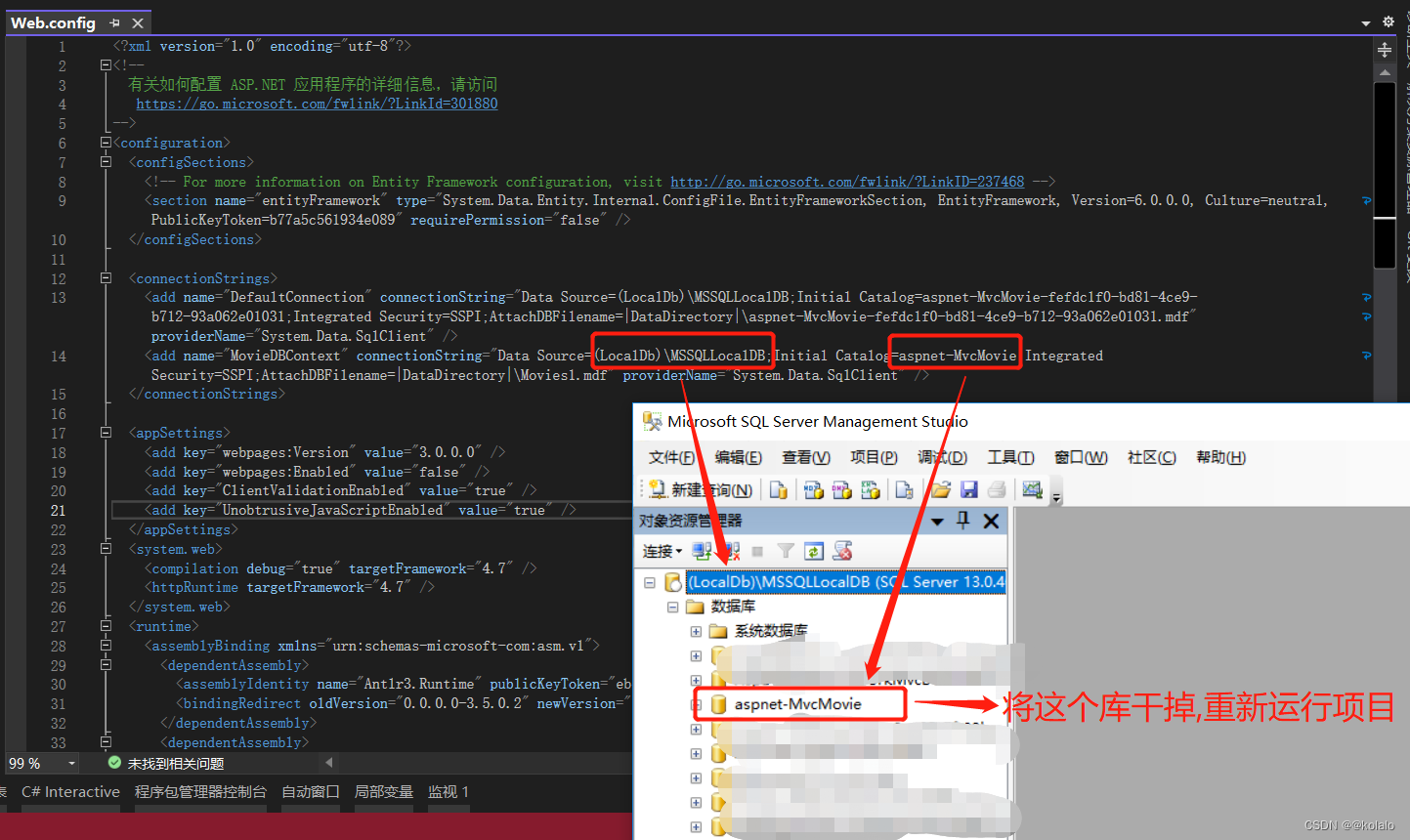The width and height of the screenshot is (1410, 840).
Task: Toggle auto-hide pin on Object Explorer panel
Action: [963, 521]
